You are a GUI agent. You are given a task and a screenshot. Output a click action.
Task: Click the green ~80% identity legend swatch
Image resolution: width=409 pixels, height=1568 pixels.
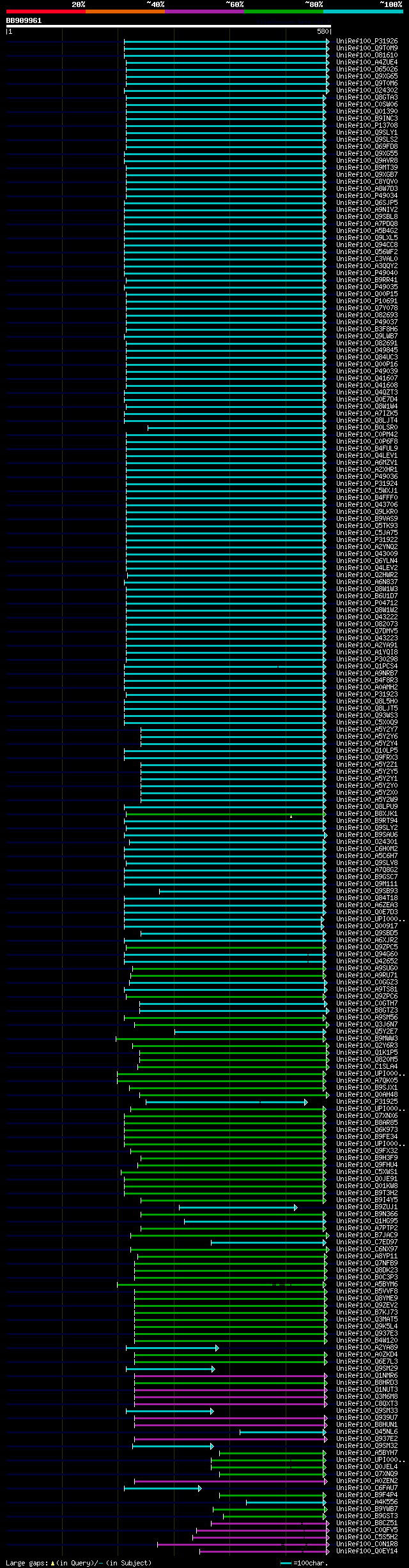283,11
